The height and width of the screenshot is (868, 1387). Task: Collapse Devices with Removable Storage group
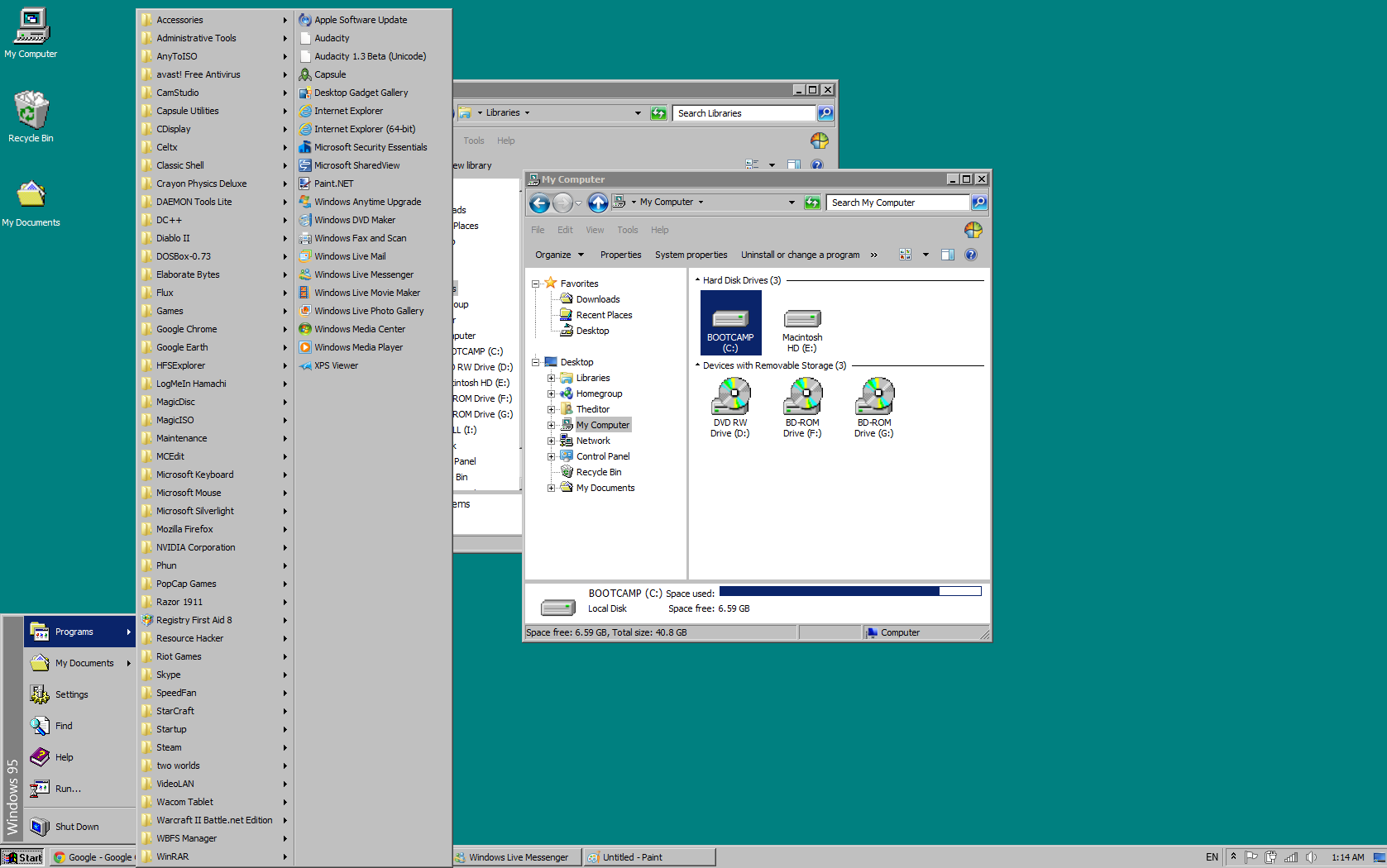[697, 365]
